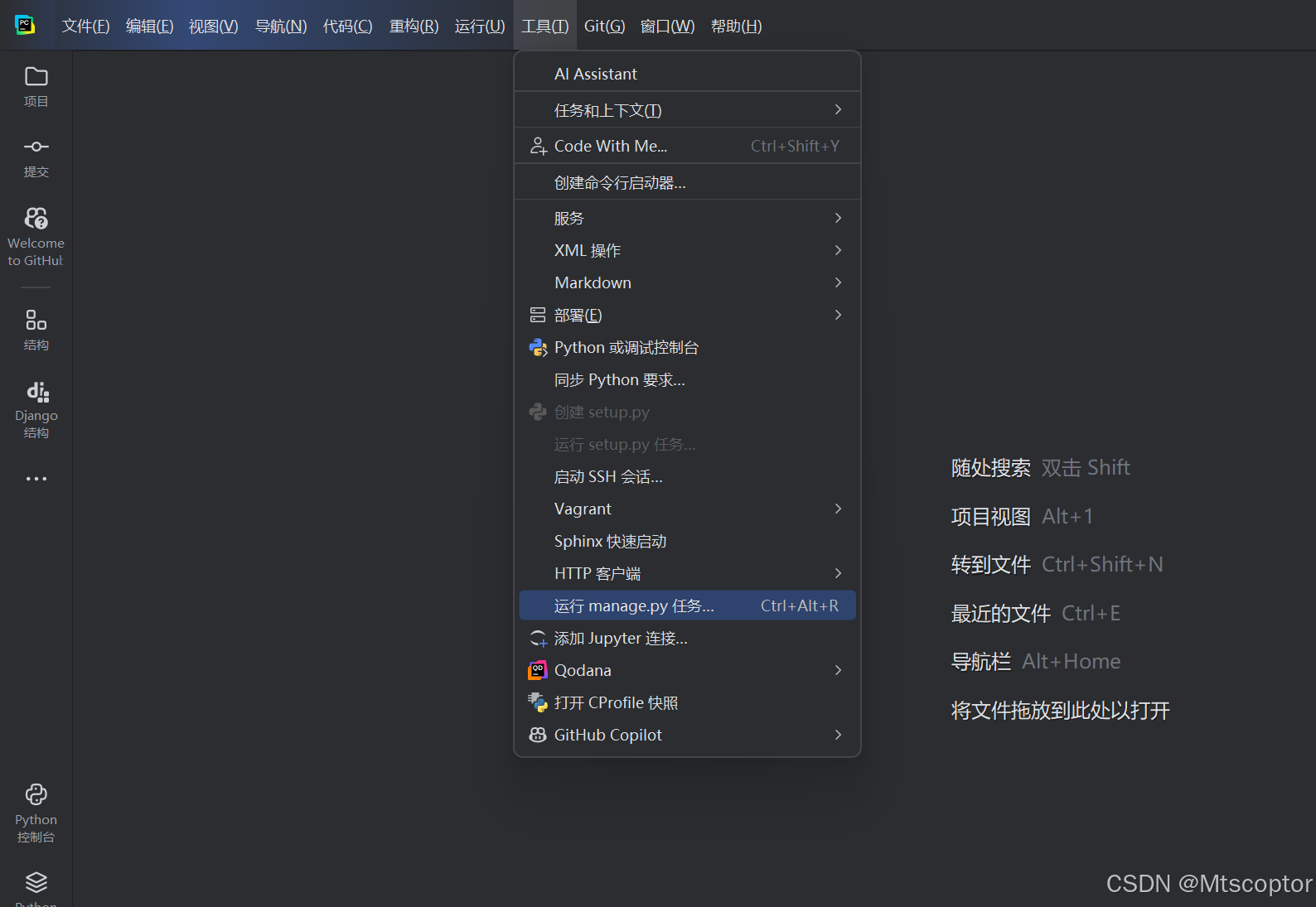Click the GitHub Copilot icon in menu
The width and height of the screenshot is (1316, 907).
click(538, 735)
